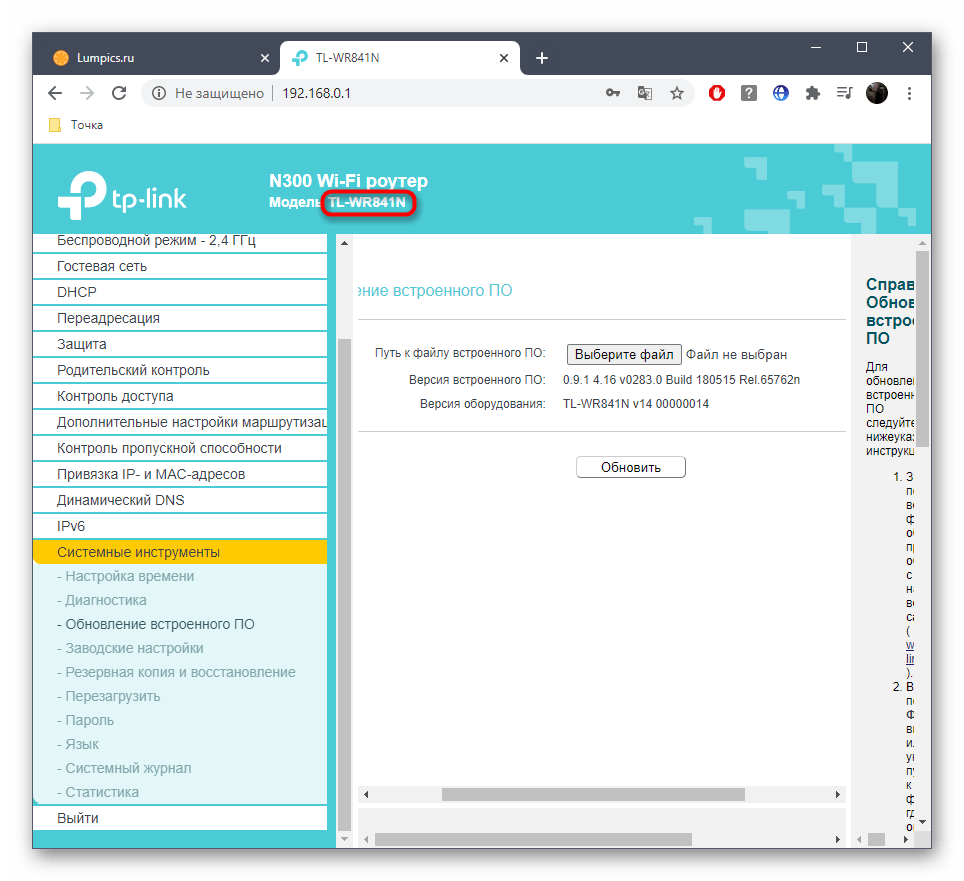Open 'Привязка IP- и MAC-адресов' item

coord(180,474)
